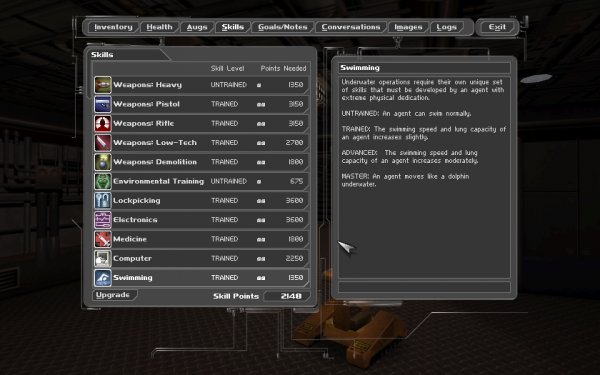Click the Weapons: Low-Tech skill icon
The width and height of the screenshot is (600, 375).
click(103, 143)
